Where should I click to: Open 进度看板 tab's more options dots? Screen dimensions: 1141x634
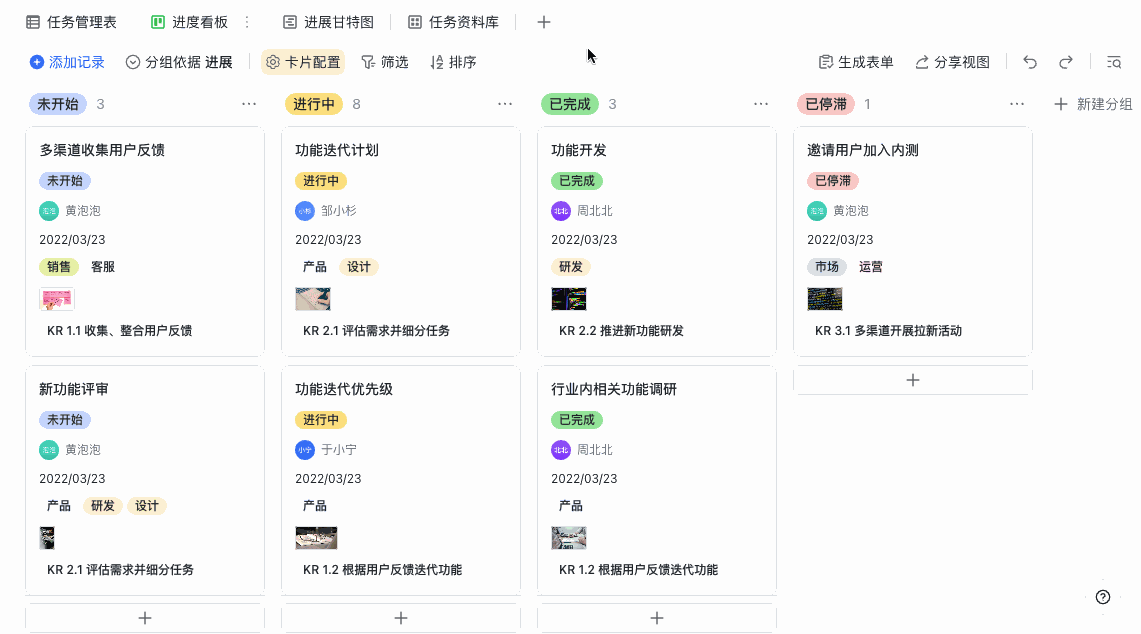247,22
